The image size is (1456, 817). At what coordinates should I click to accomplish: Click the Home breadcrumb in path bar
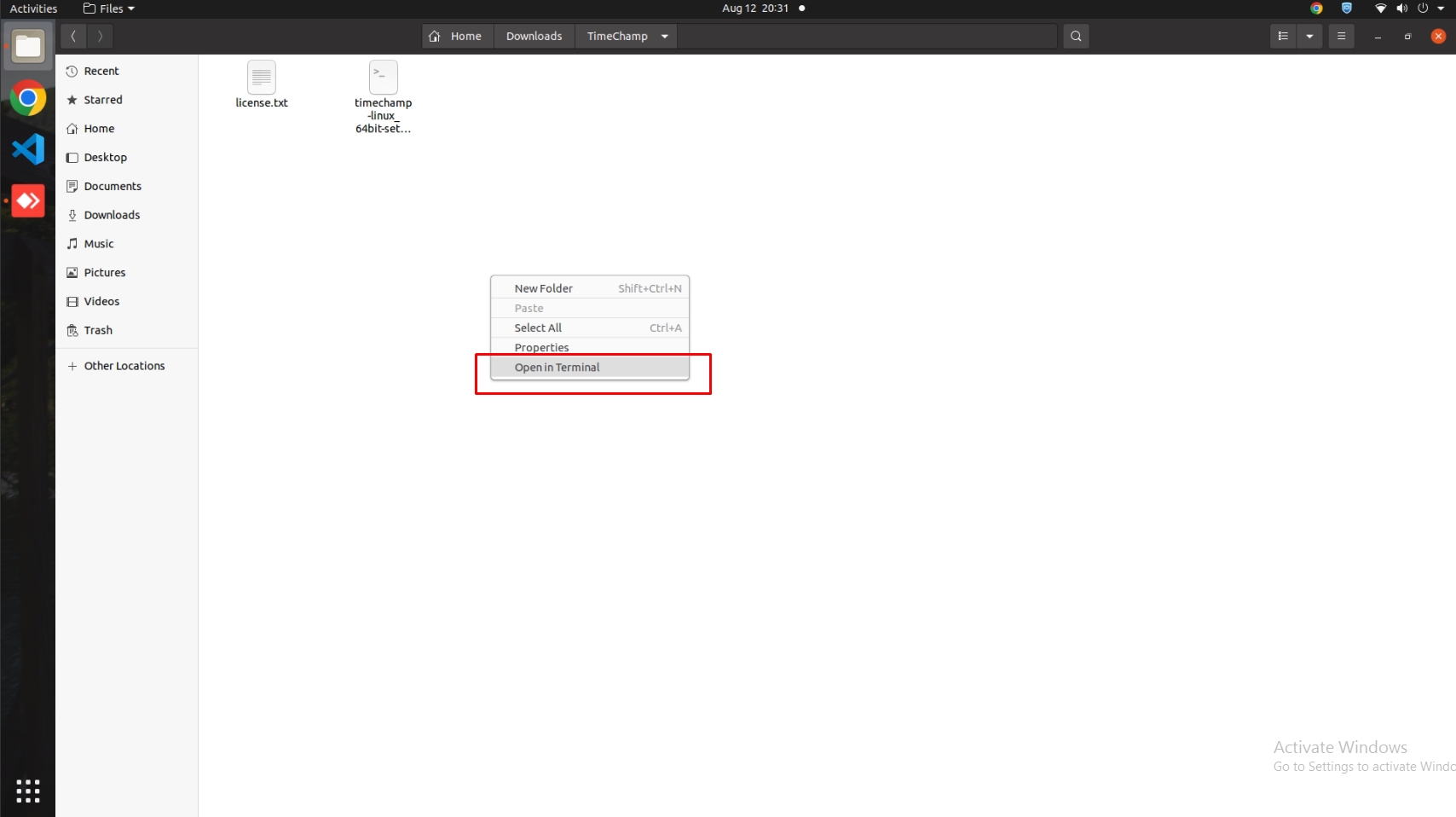[457, 36]
